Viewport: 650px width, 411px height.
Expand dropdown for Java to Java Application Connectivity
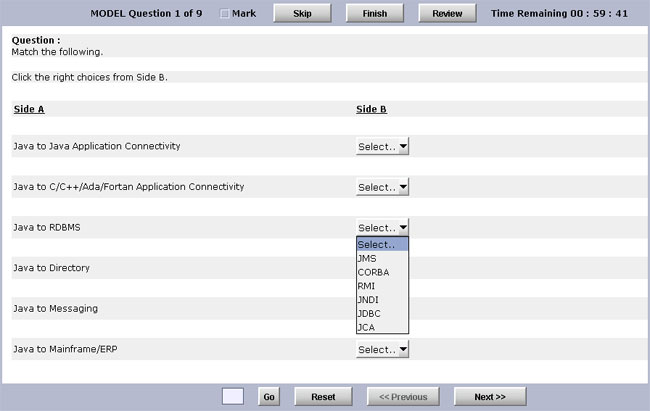tap(382, 146)
